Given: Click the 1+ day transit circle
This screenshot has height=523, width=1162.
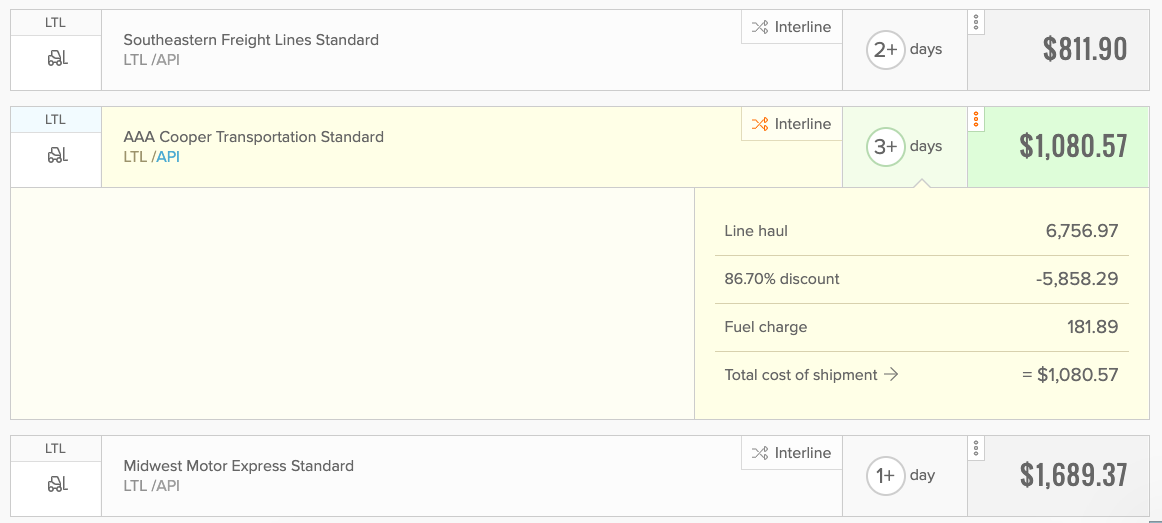Looking at the screenshot, I should [x=886, y=476].
